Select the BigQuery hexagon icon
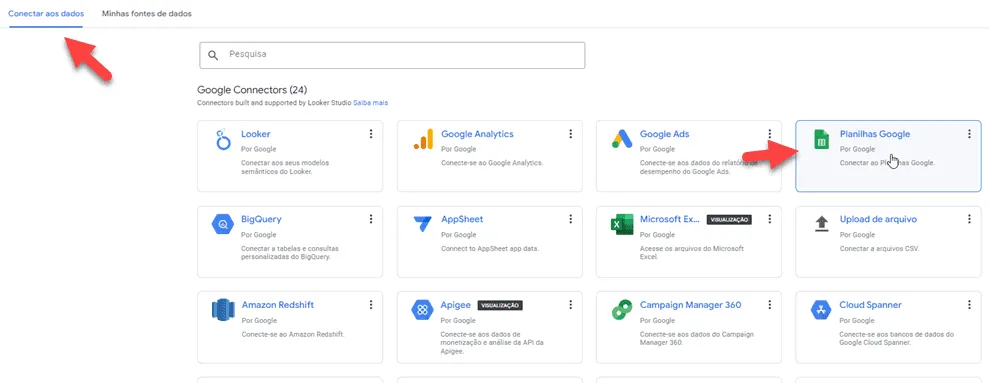This screenshot has height=383, width=989. 223,224
